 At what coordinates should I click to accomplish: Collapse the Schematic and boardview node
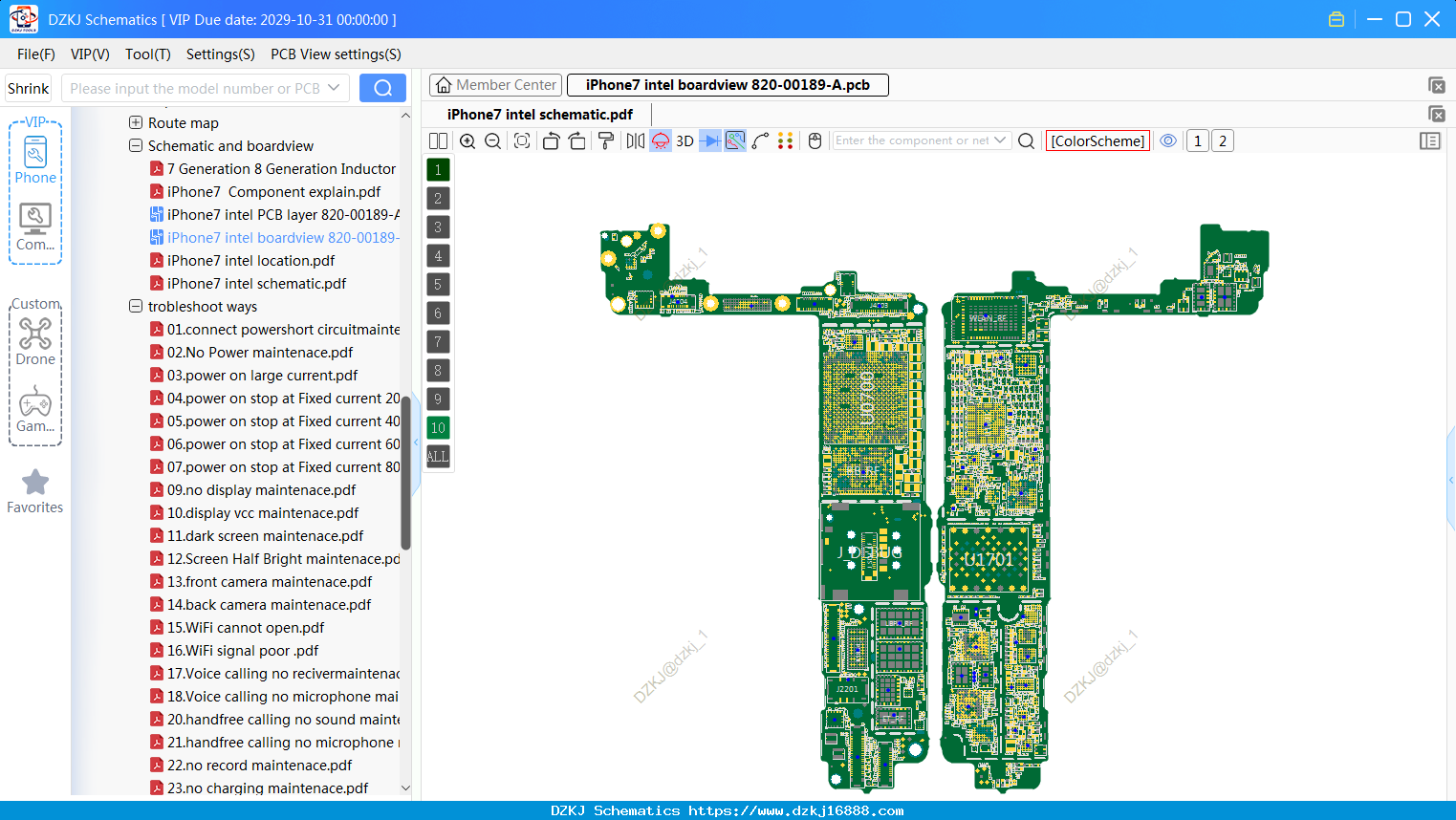tap(136, 145)
